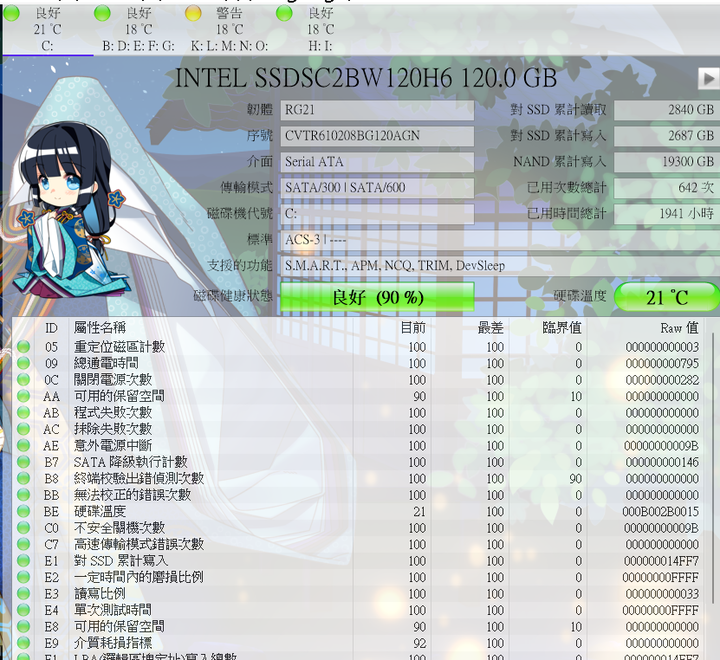Image resolution: width=720 pixels, height=660 pixels.
Task: Click interface field showing Serial ATA
Action: point(377,162)
